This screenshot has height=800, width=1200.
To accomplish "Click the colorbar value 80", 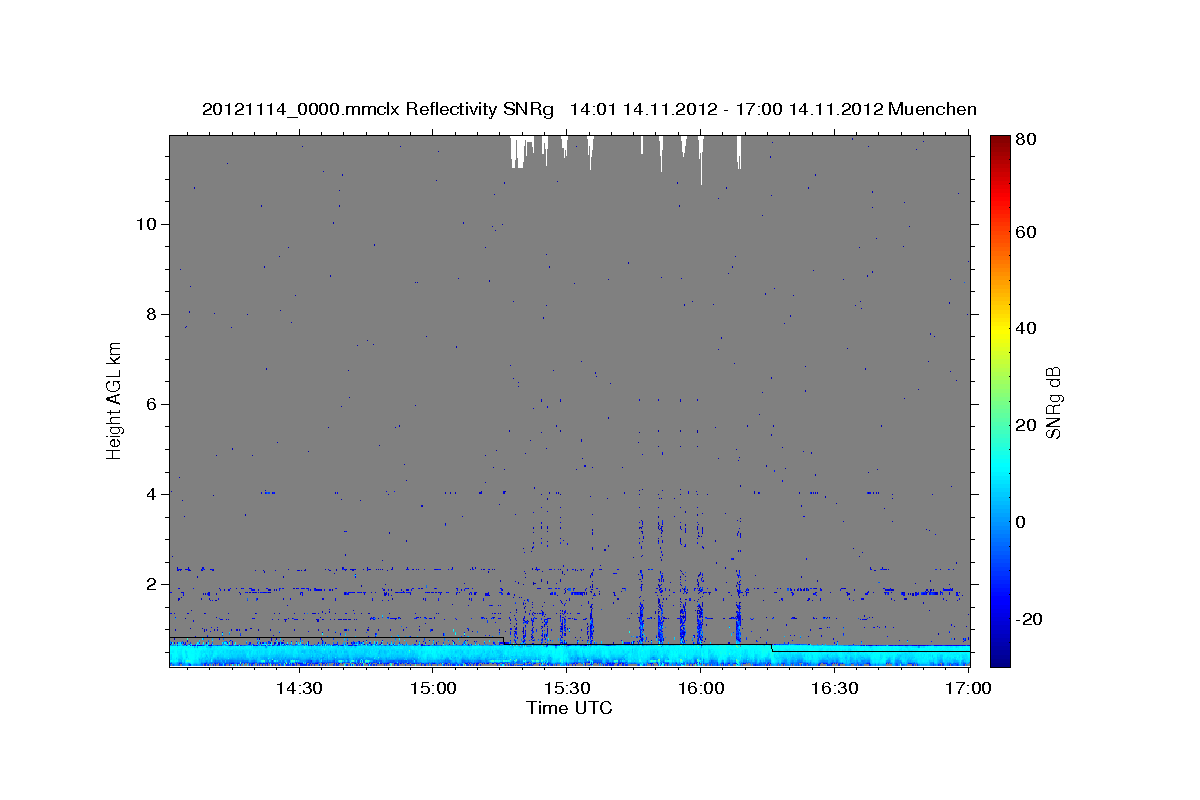I will pos(1027,139).
